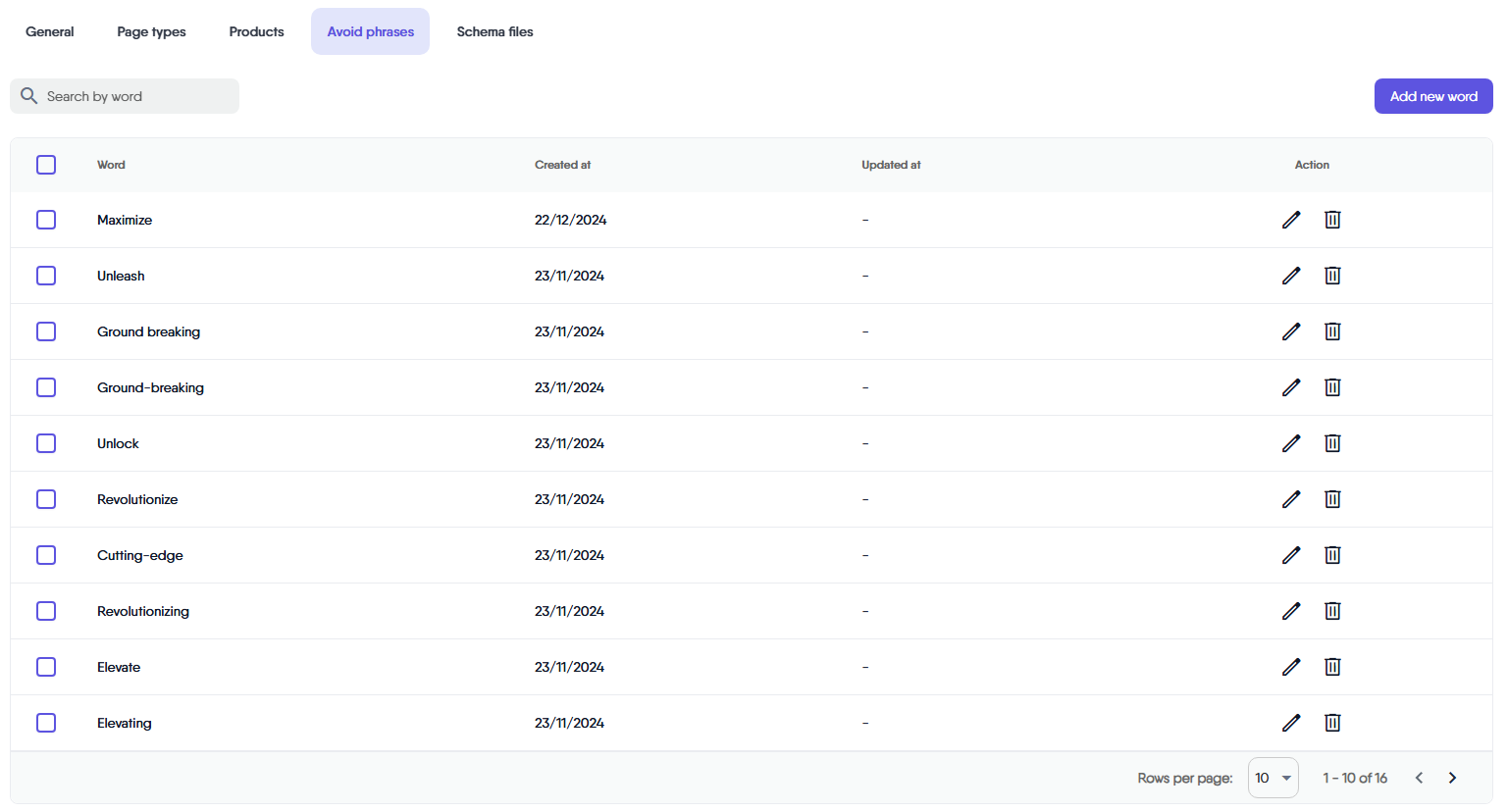Go to previous page using left chevron
The image size is (1507, 812).
coord(1419,778)
